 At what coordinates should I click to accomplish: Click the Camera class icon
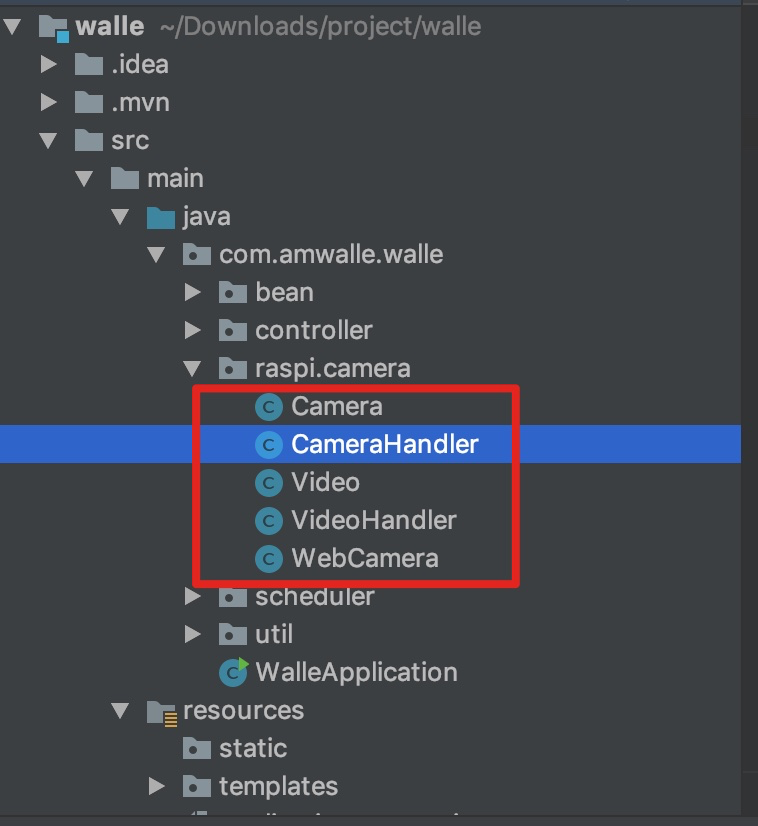(268, 407)
